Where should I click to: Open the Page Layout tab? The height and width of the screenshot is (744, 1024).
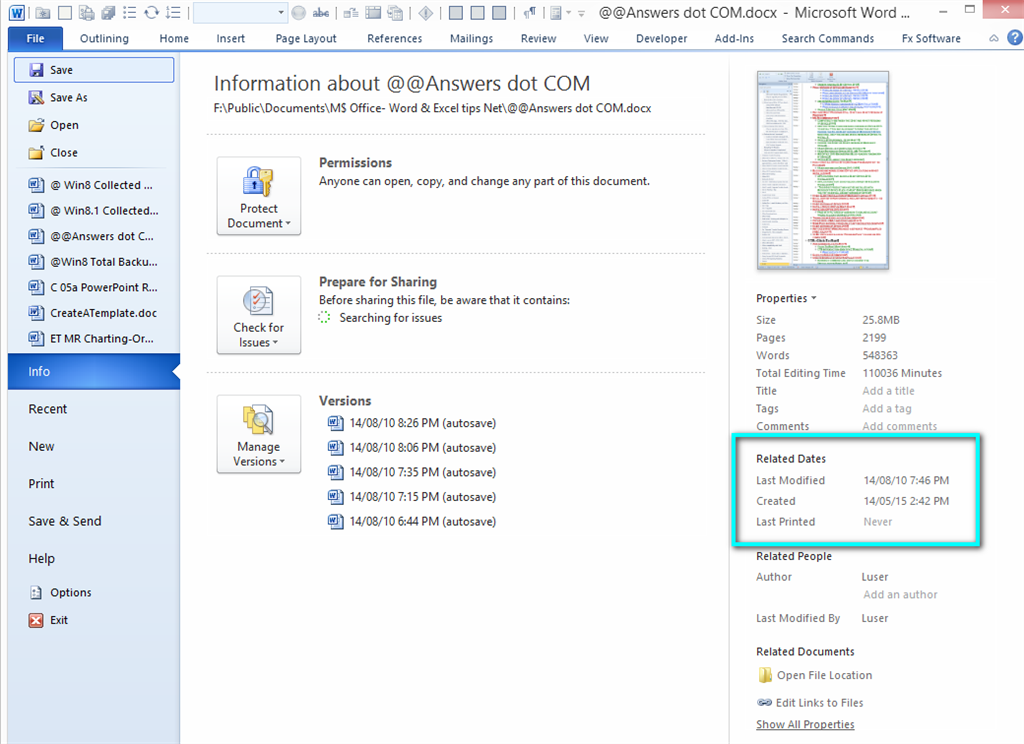[x=306, y=39]
